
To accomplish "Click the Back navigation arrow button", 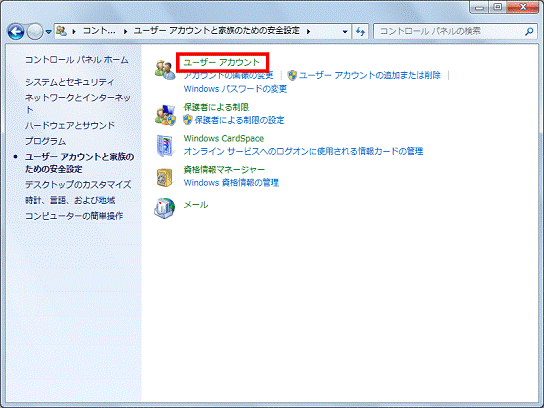I will coord(16,32).
